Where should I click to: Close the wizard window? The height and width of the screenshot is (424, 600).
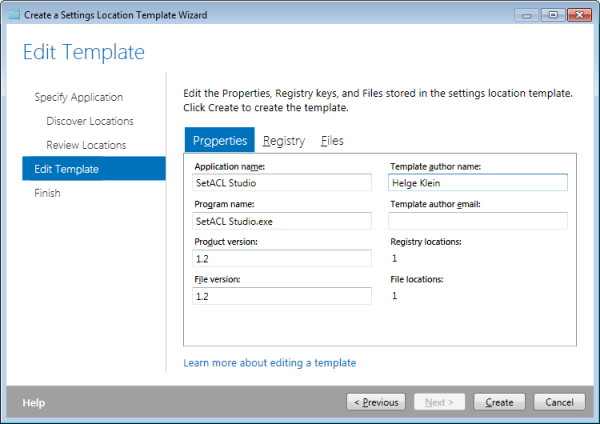pos(580,15)
